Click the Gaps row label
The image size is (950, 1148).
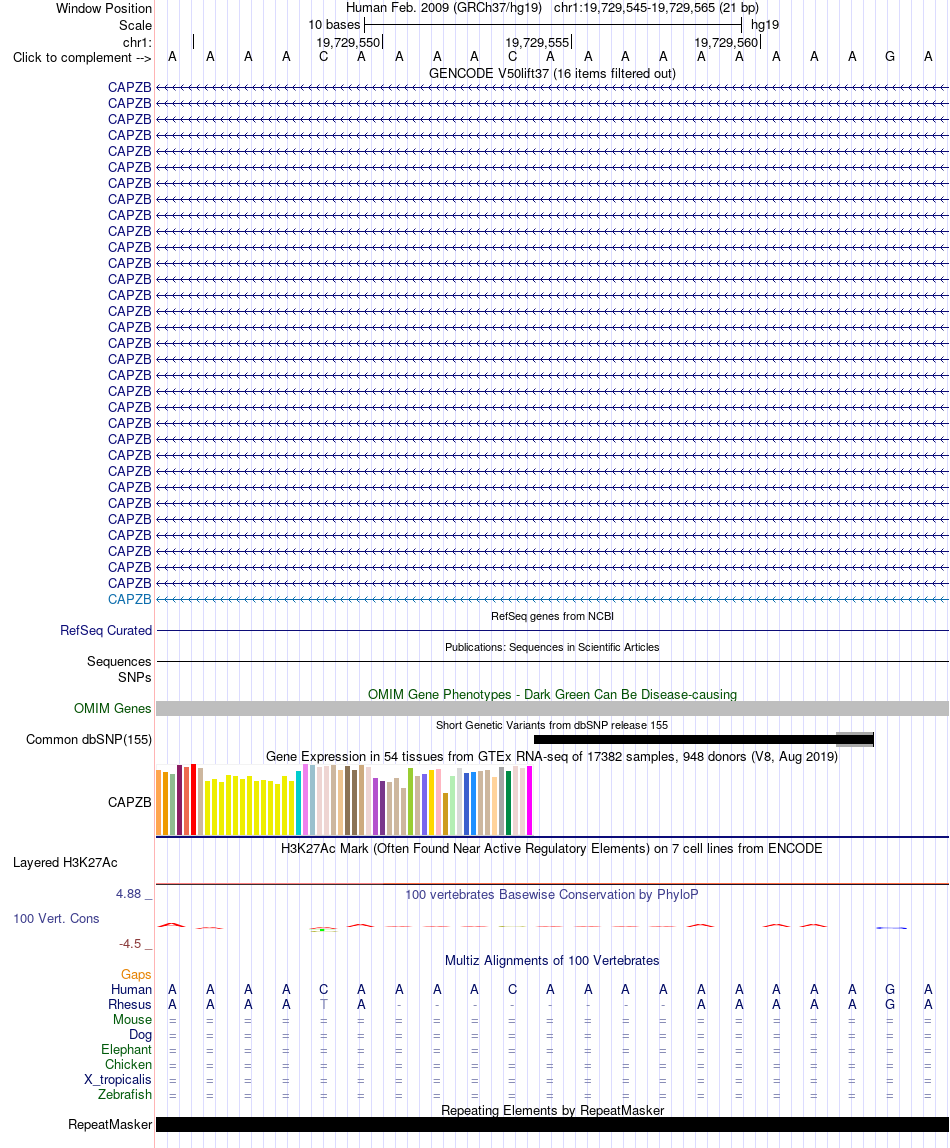pos(136,974)
